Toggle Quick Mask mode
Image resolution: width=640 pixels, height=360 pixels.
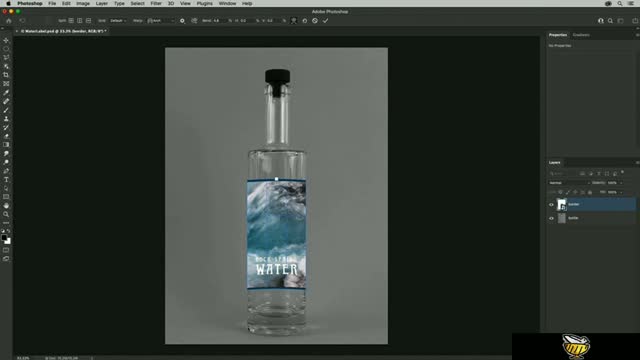coord(6,250)
